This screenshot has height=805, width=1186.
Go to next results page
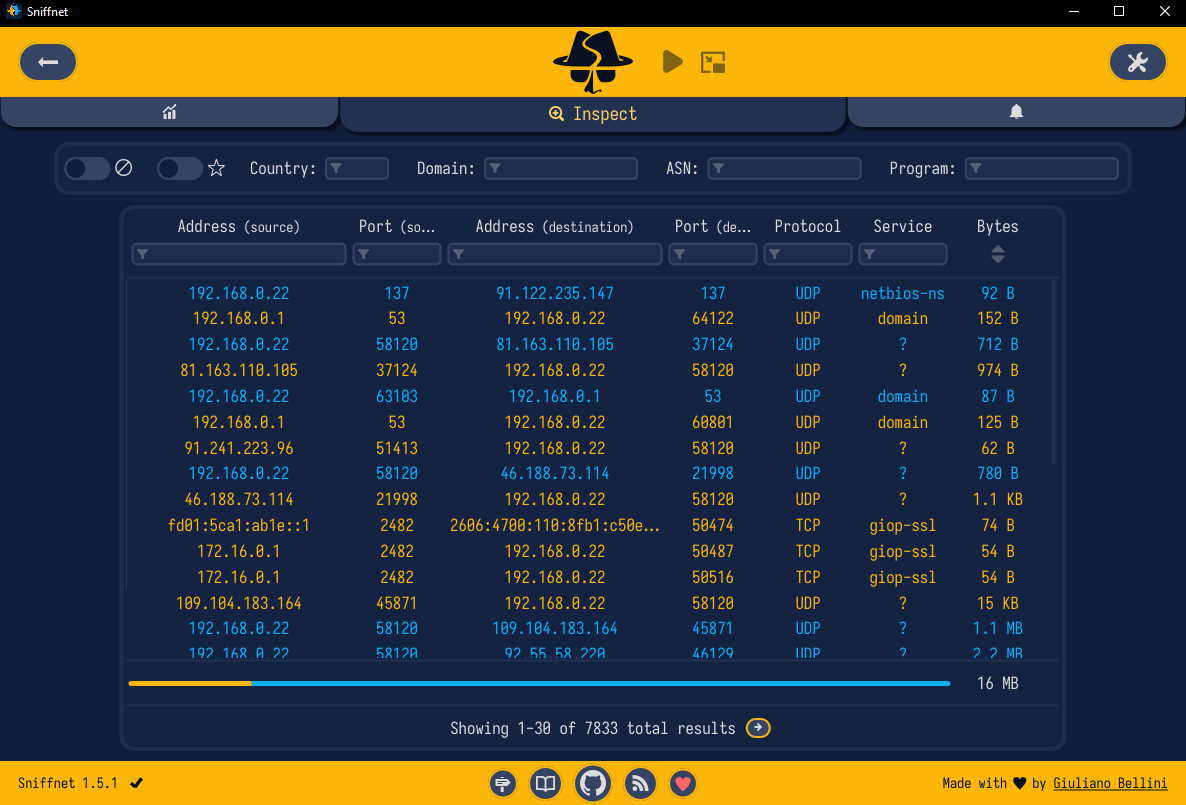click(758, 728)
